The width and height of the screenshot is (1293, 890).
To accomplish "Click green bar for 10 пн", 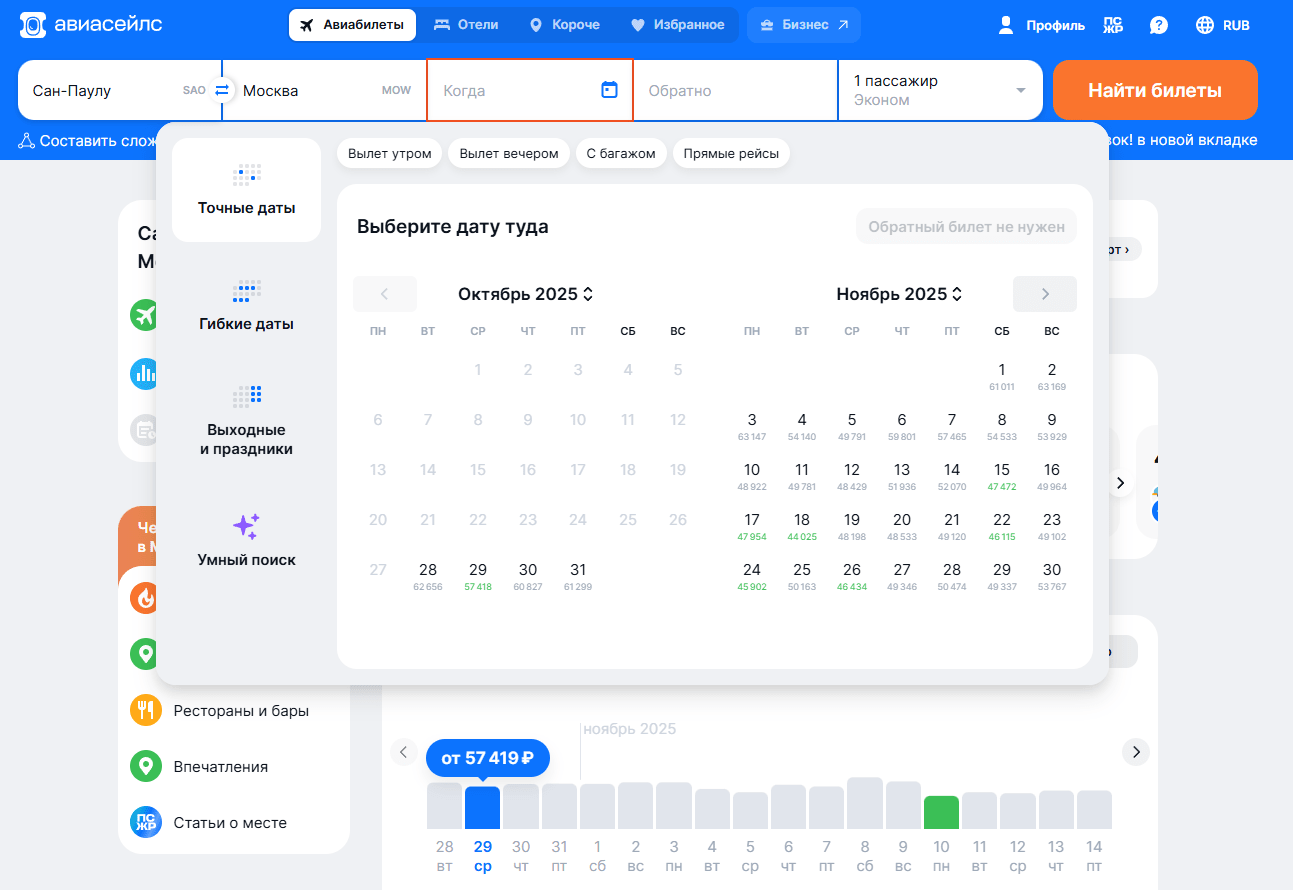I will pyautogui.click(x=941, y=812).
